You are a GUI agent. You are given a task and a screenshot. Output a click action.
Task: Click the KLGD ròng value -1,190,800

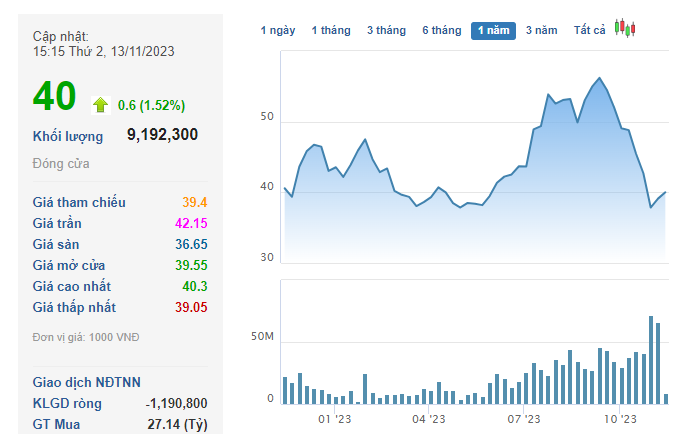tap(176, 402)
